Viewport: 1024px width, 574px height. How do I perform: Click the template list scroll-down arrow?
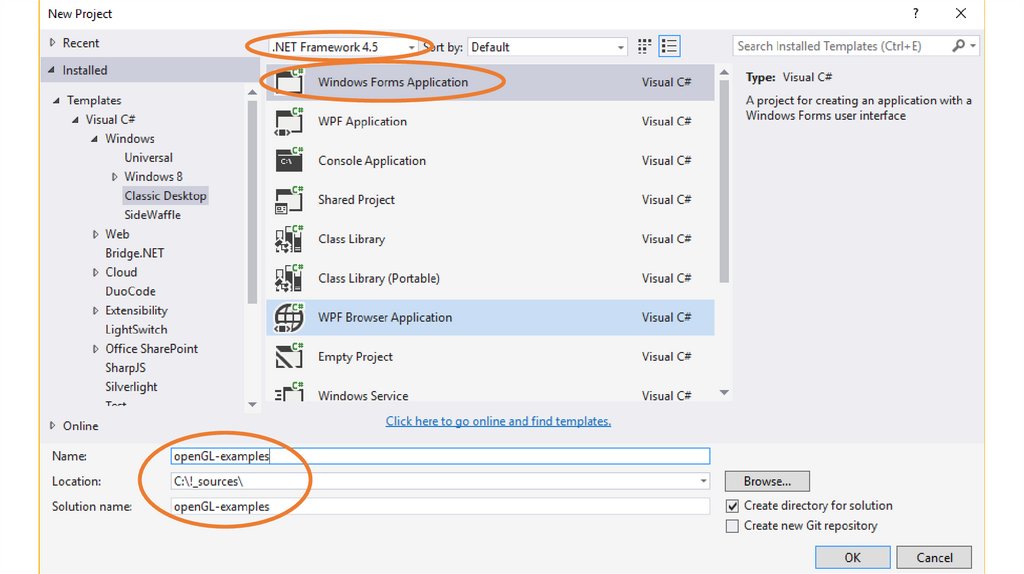[x=724, y=392]
